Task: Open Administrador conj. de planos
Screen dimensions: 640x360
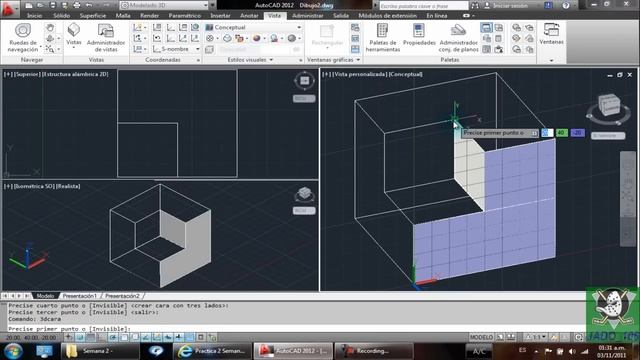Action: coord(458,38)
